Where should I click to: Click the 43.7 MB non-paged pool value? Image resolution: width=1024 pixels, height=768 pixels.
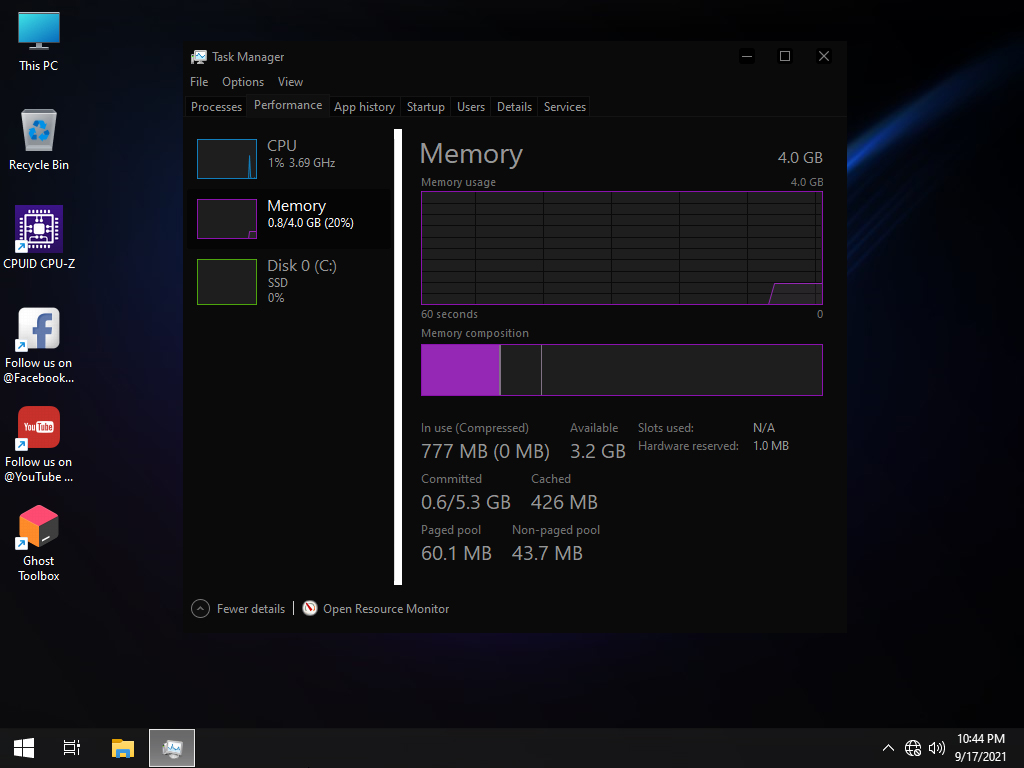click(x=547, y=553)
